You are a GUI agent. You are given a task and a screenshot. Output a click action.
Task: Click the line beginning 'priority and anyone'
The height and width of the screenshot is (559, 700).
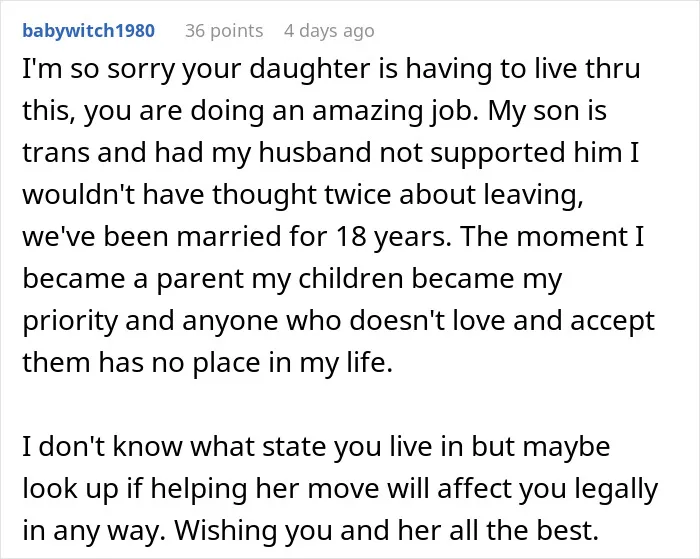click(x=338, y=320)
